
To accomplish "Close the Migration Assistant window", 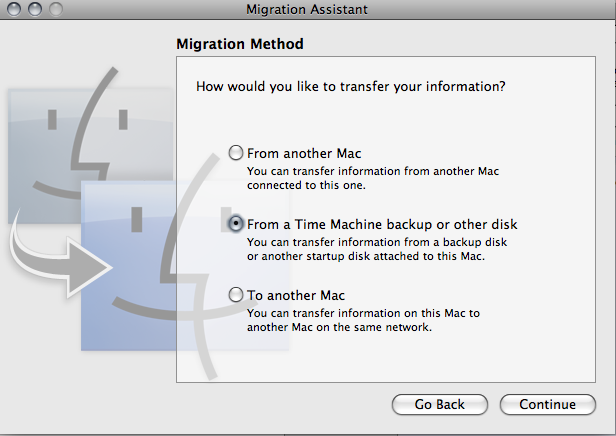I will pyautogui.click(x=13, y=9).
